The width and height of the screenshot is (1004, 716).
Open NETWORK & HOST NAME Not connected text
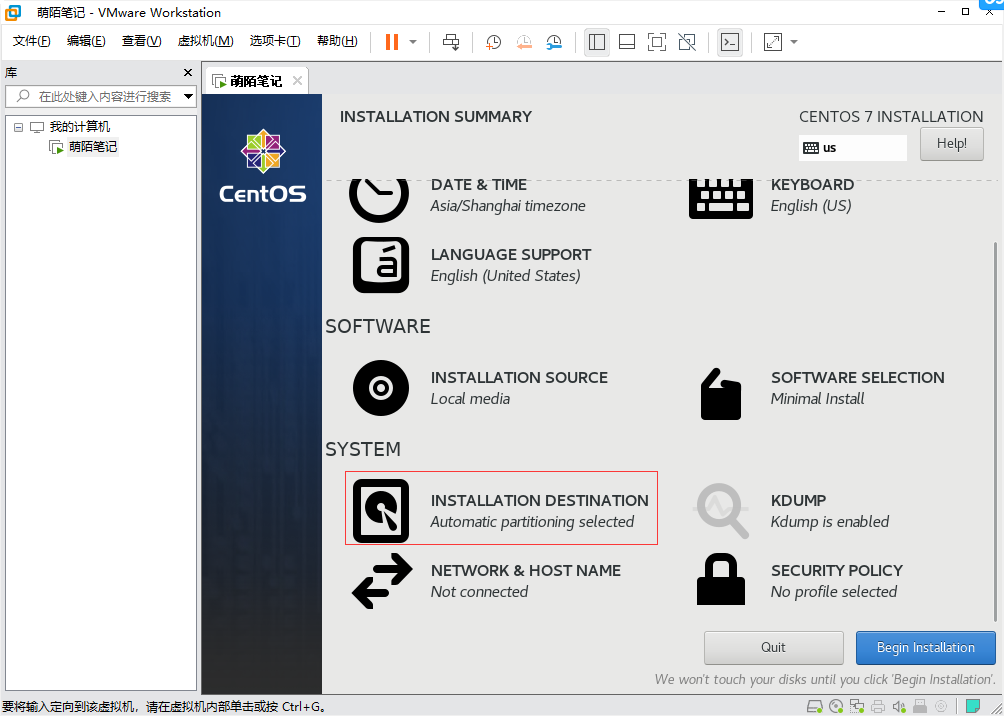[479, 592]
